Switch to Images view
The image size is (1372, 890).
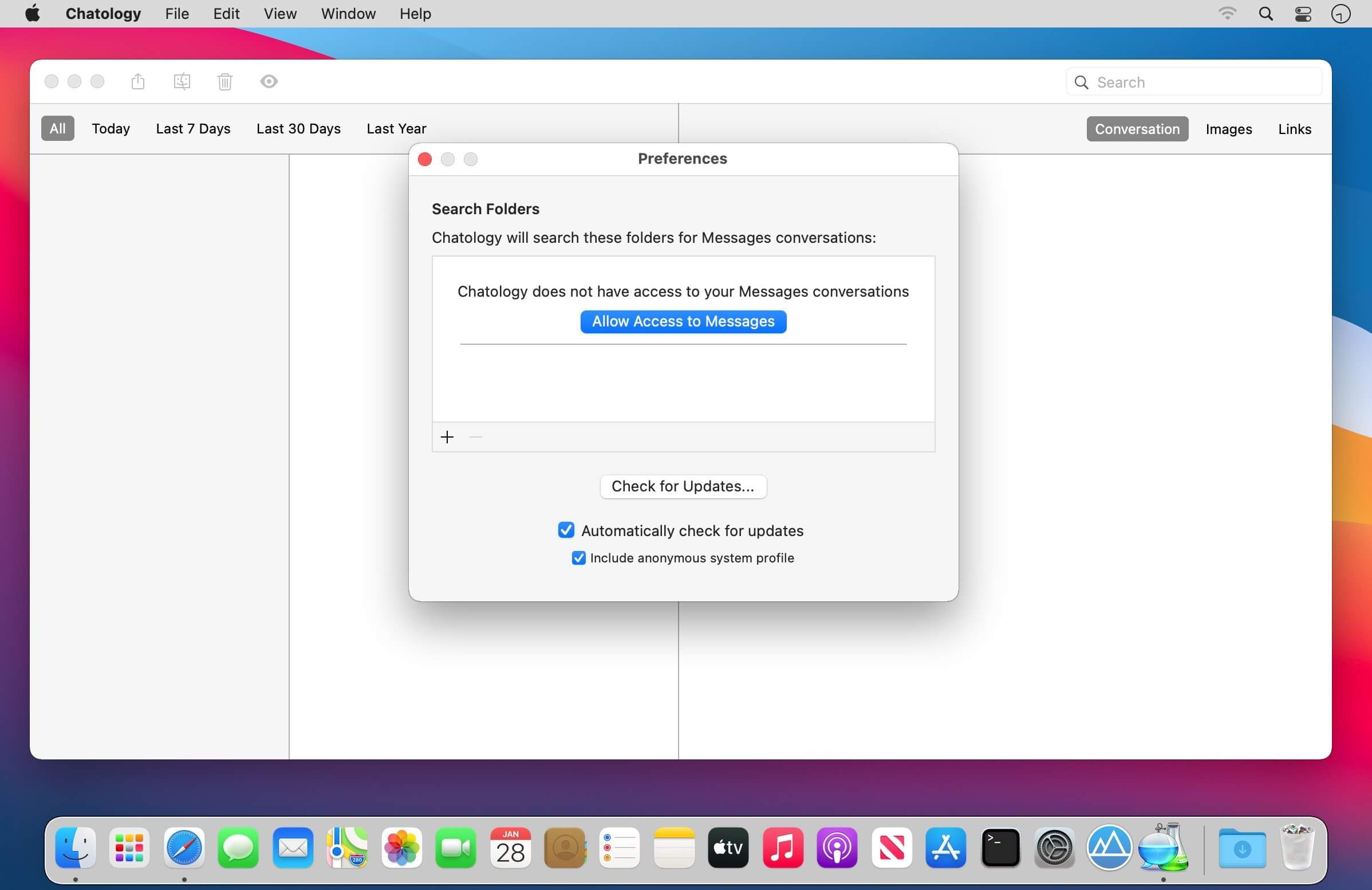tap(1228, 128)
